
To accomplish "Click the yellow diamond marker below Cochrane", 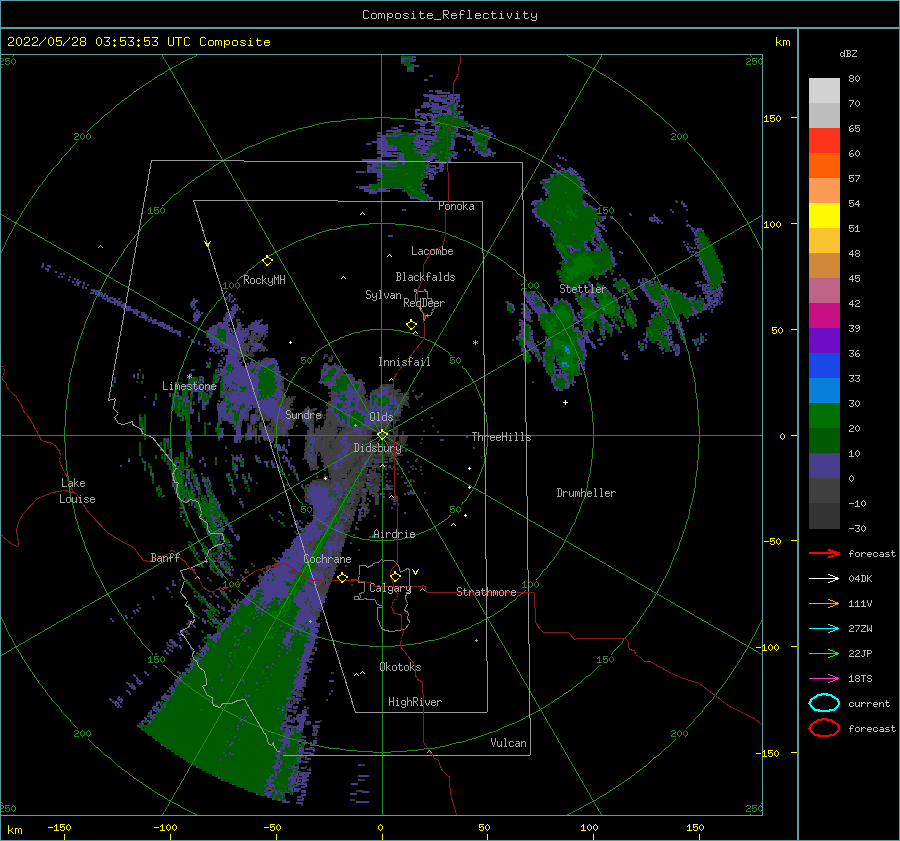I will 343,577.
